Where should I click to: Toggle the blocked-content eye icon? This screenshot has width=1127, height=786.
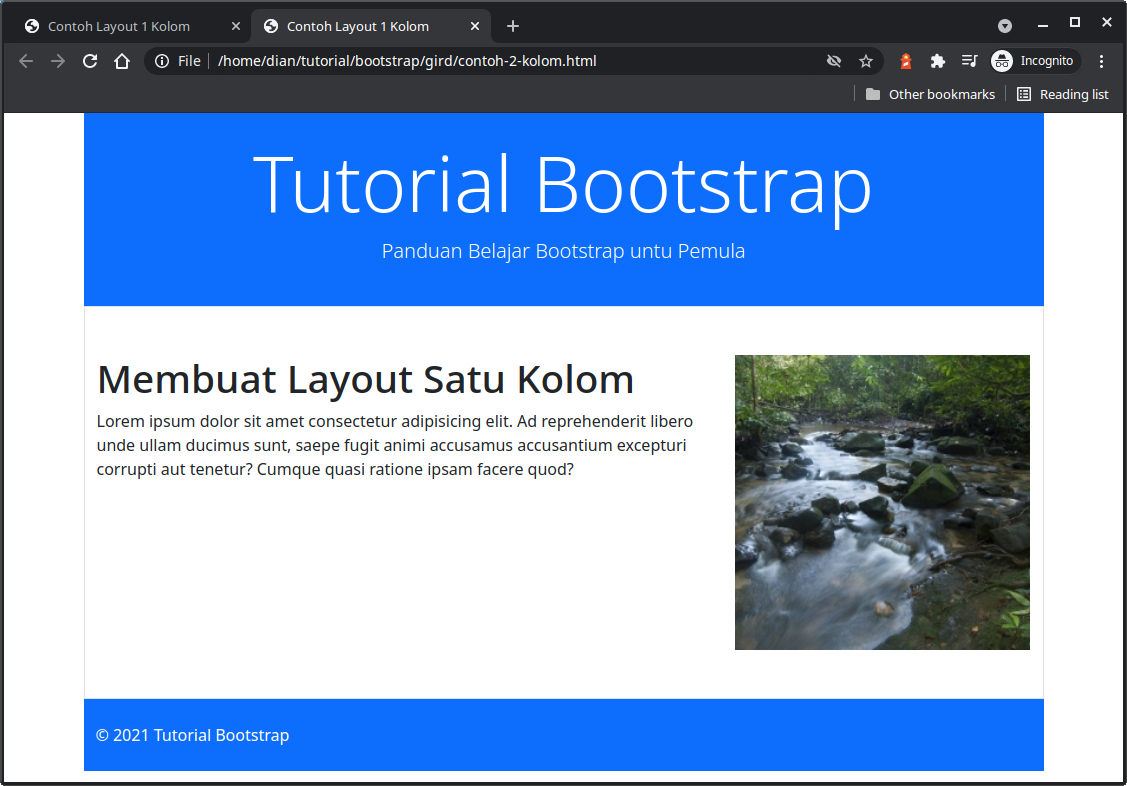click(834, 61)
